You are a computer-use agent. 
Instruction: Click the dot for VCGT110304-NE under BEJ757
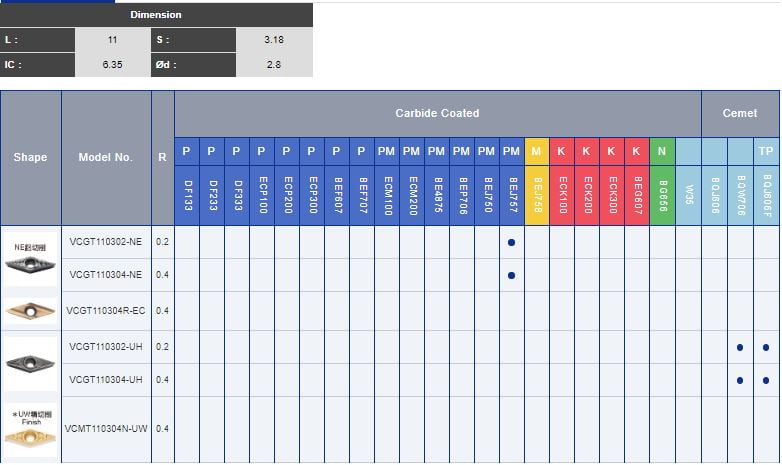511,275
